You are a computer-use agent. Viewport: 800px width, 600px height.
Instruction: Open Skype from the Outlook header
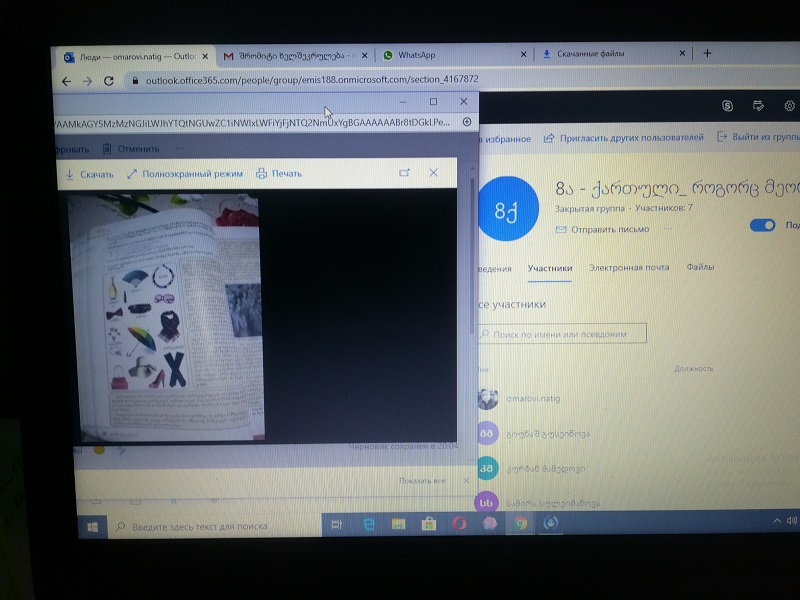(x=728, y=106)
